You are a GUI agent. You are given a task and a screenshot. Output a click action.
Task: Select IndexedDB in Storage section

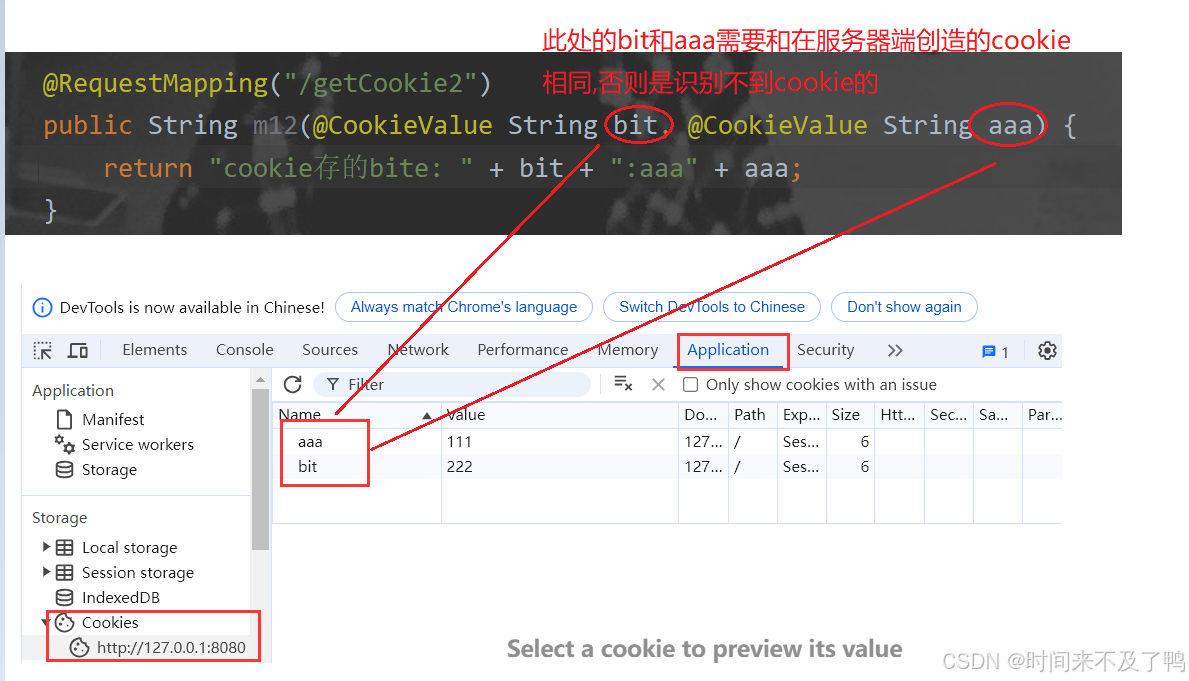pos(121,598)
